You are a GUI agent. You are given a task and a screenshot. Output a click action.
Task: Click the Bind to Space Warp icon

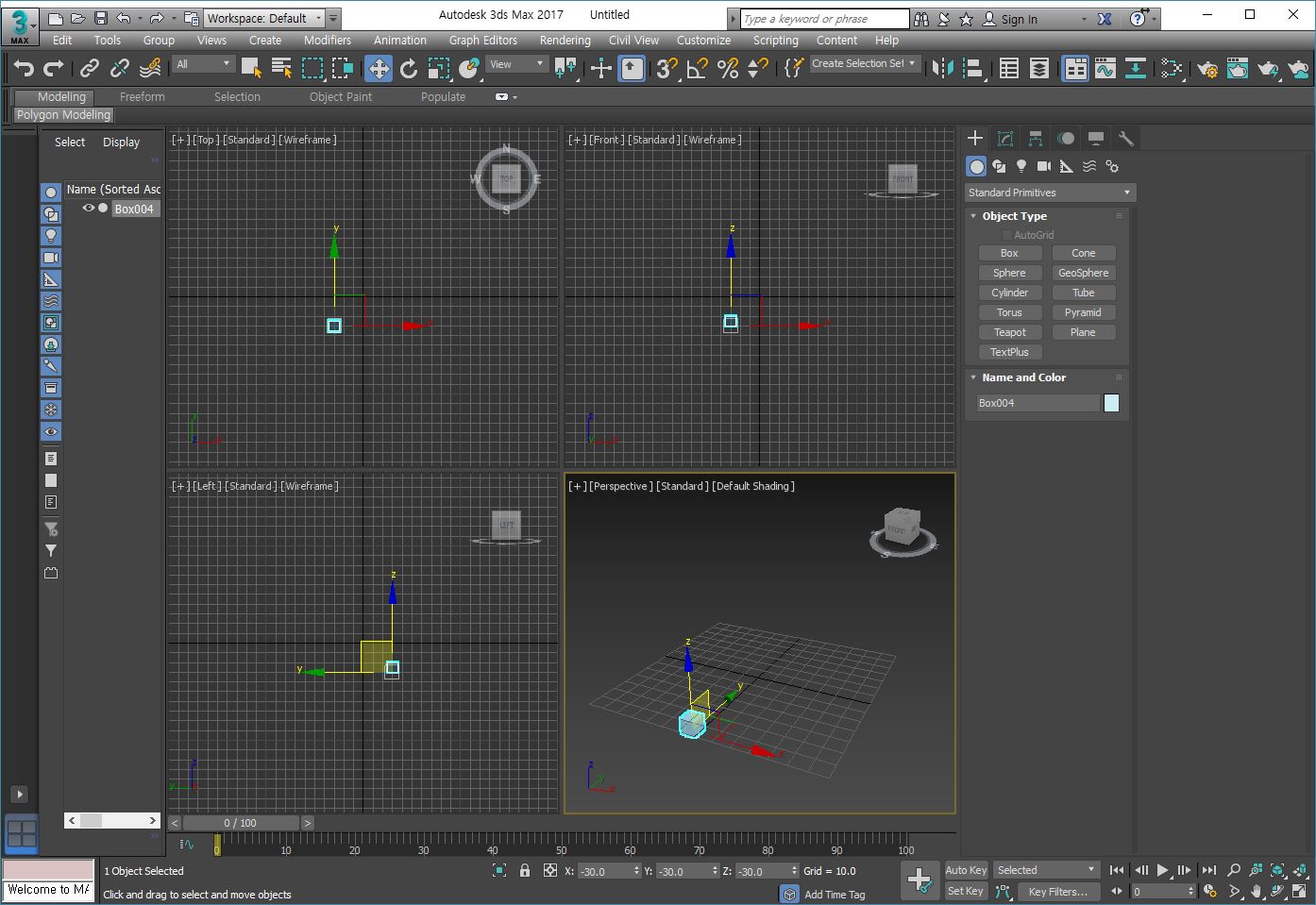pyautogui.click(x=150, y=68)
